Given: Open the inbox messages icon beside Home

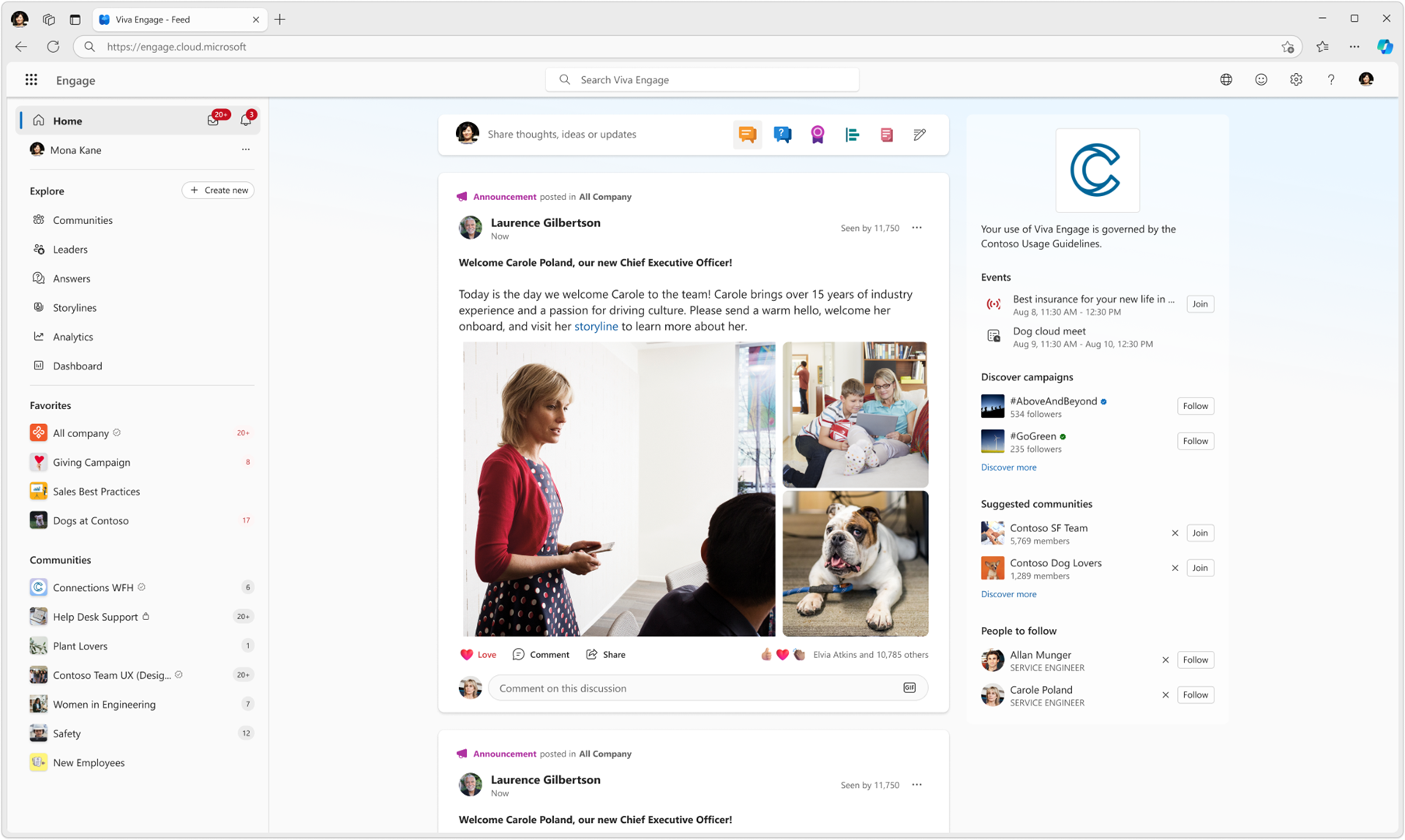Looking at the screenshot, I should [x=213, y=120].
